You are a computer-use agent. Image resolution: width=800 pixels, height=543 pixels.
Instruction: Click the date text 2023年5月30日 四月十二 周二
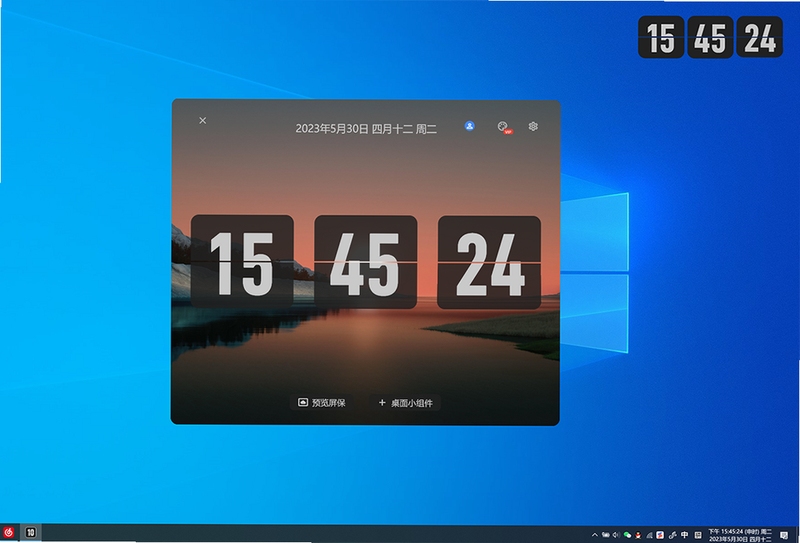[366, 129]
